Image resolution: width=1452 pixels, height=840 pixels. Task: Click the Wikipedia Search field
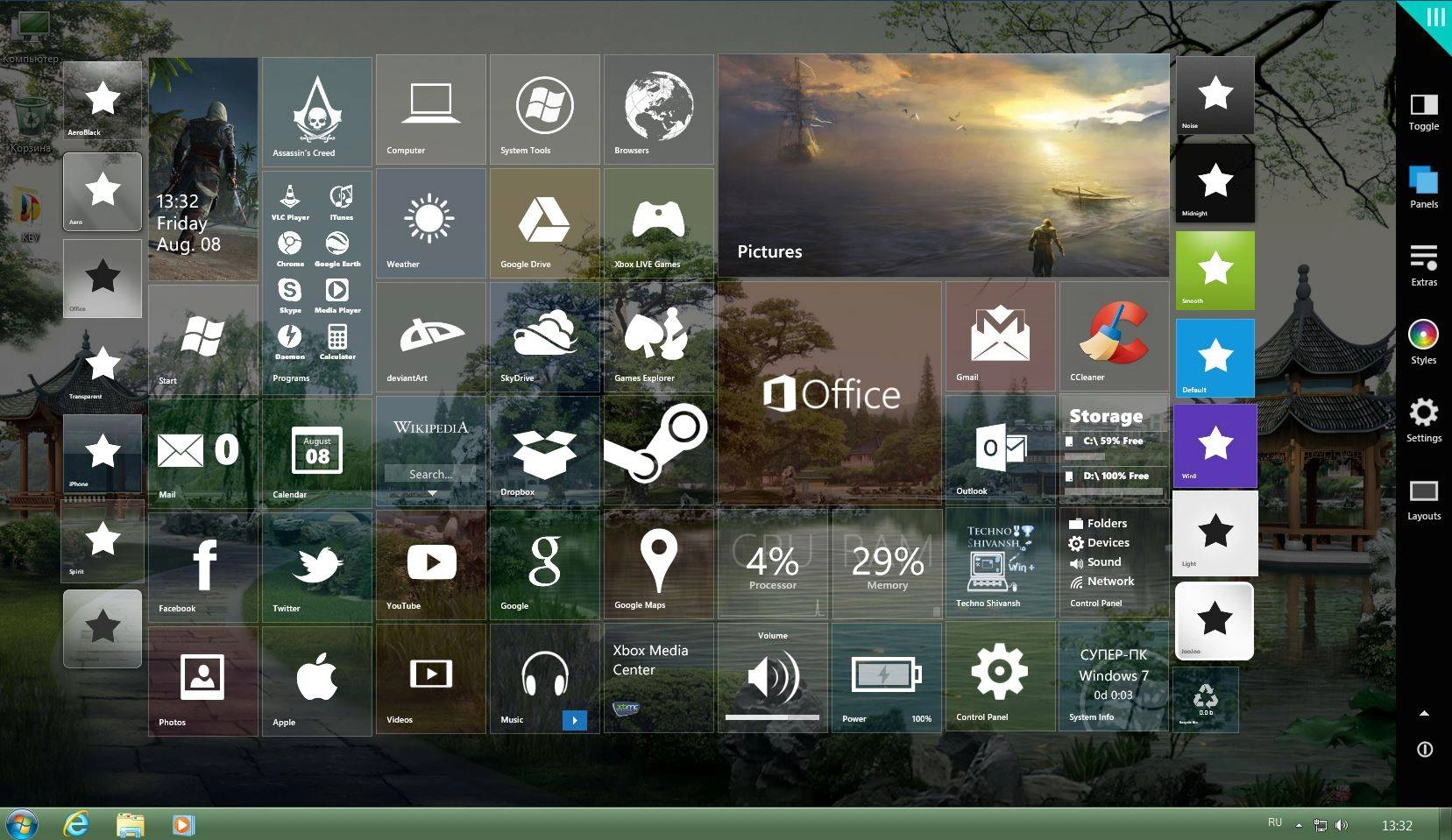pos(430,474)
